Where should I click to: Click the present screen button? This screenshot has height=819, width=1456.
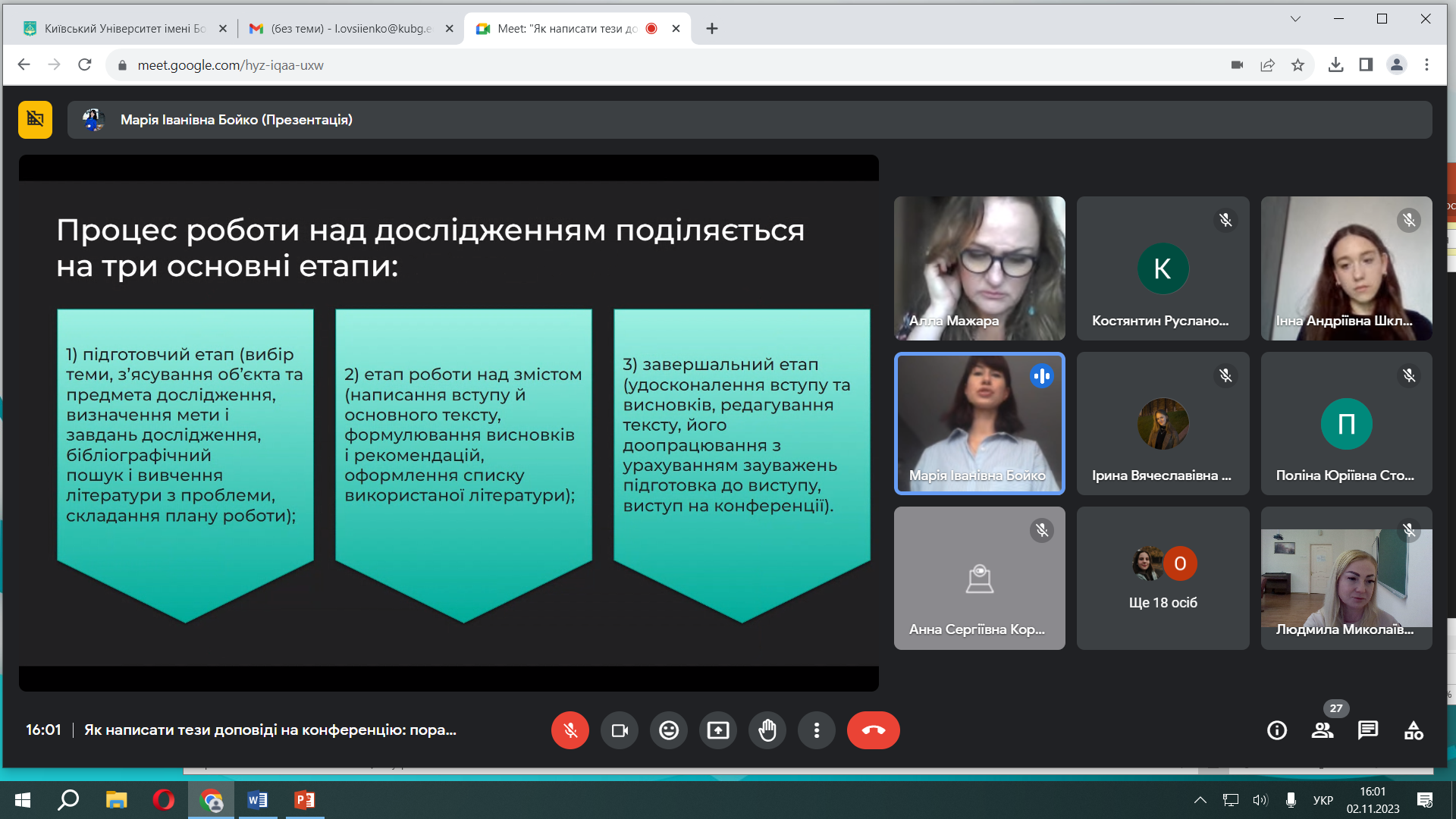coord(718,730)
